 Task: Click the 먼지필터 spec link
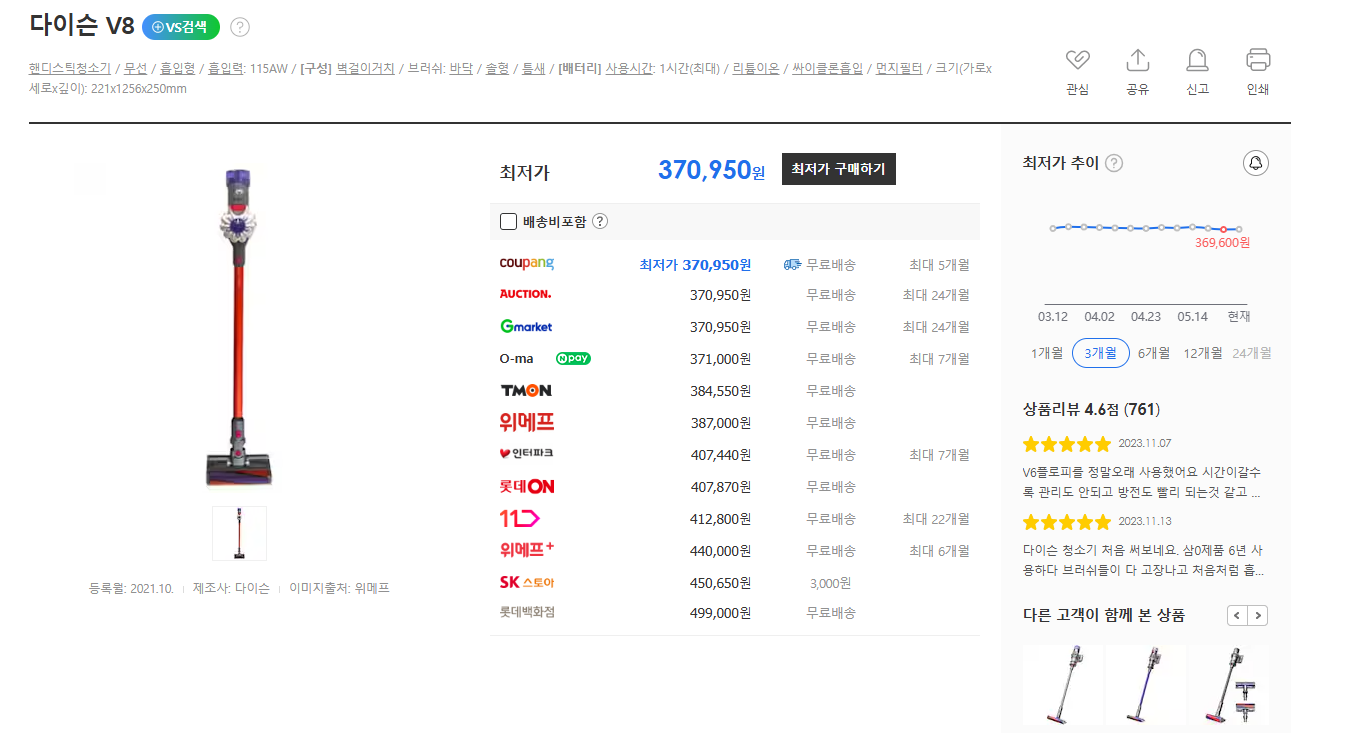click(899, 69)
